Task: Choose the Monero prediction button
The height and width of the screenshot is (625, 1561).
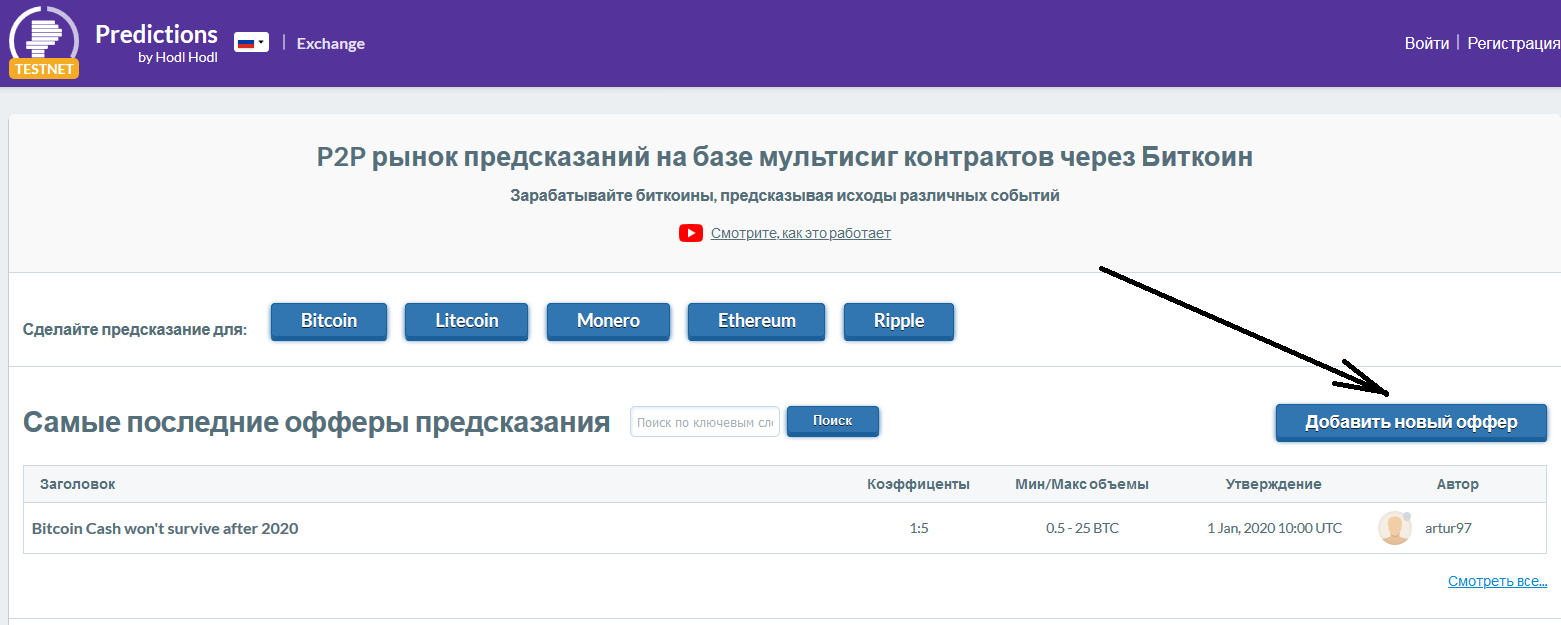Action: [x=608, y=321]
